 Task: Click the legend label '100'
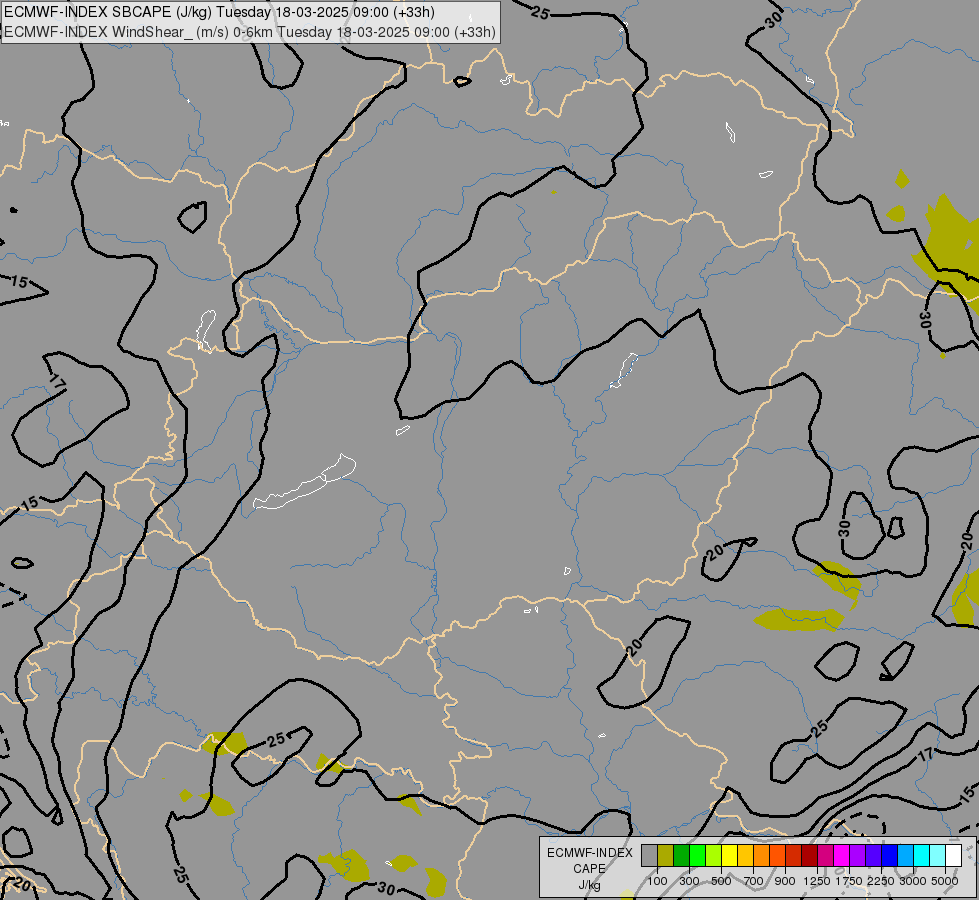(657, 881)
